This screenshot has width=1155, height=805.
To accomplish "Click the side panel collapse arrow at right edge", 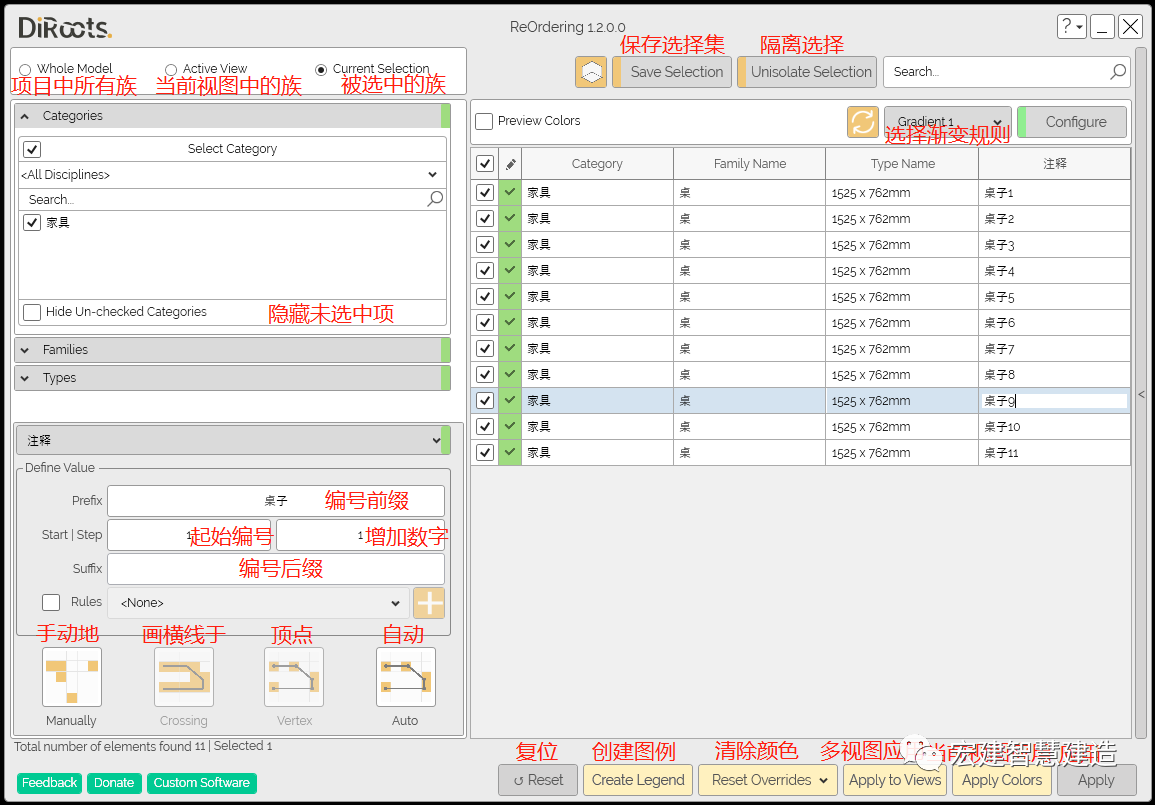I will (1141, 394).
